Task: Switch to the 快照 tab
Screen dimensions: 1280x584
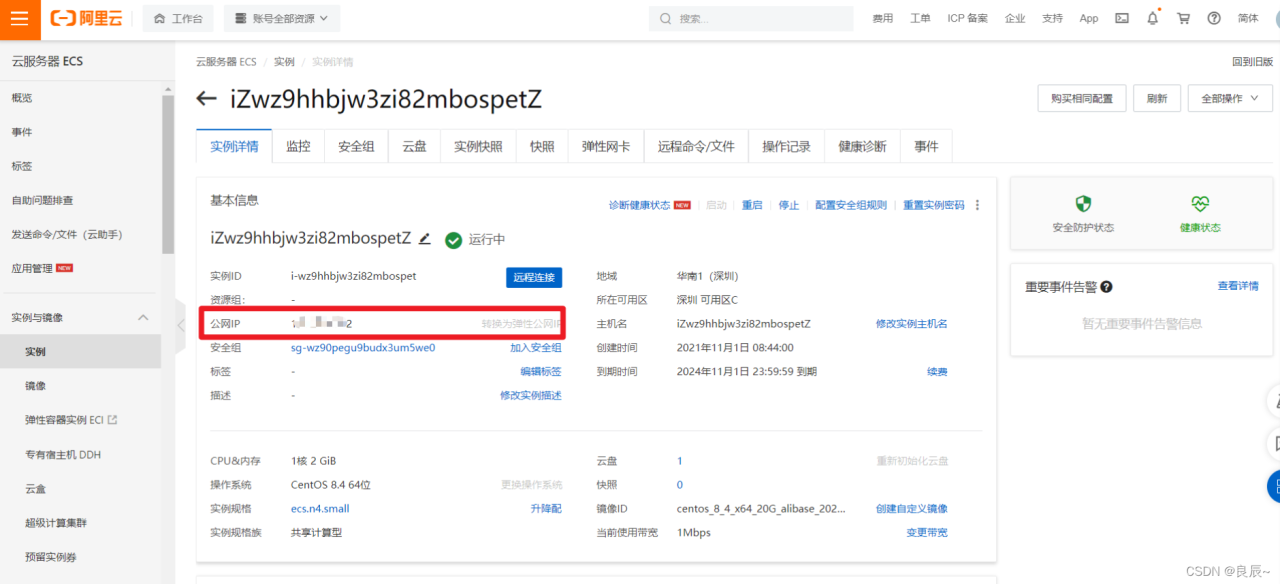Action: [x=542, y=146]
